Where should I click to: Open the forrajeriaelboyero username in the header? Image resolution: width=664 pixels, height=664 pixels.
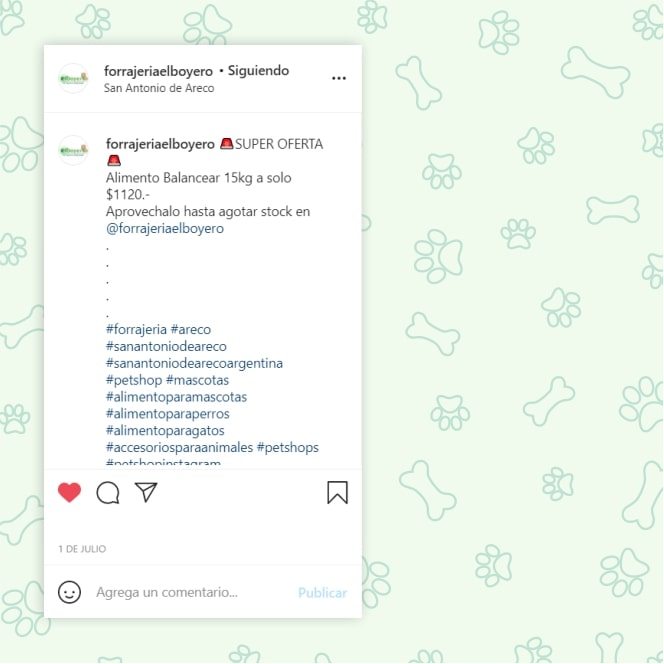click(x=158, y=71)
